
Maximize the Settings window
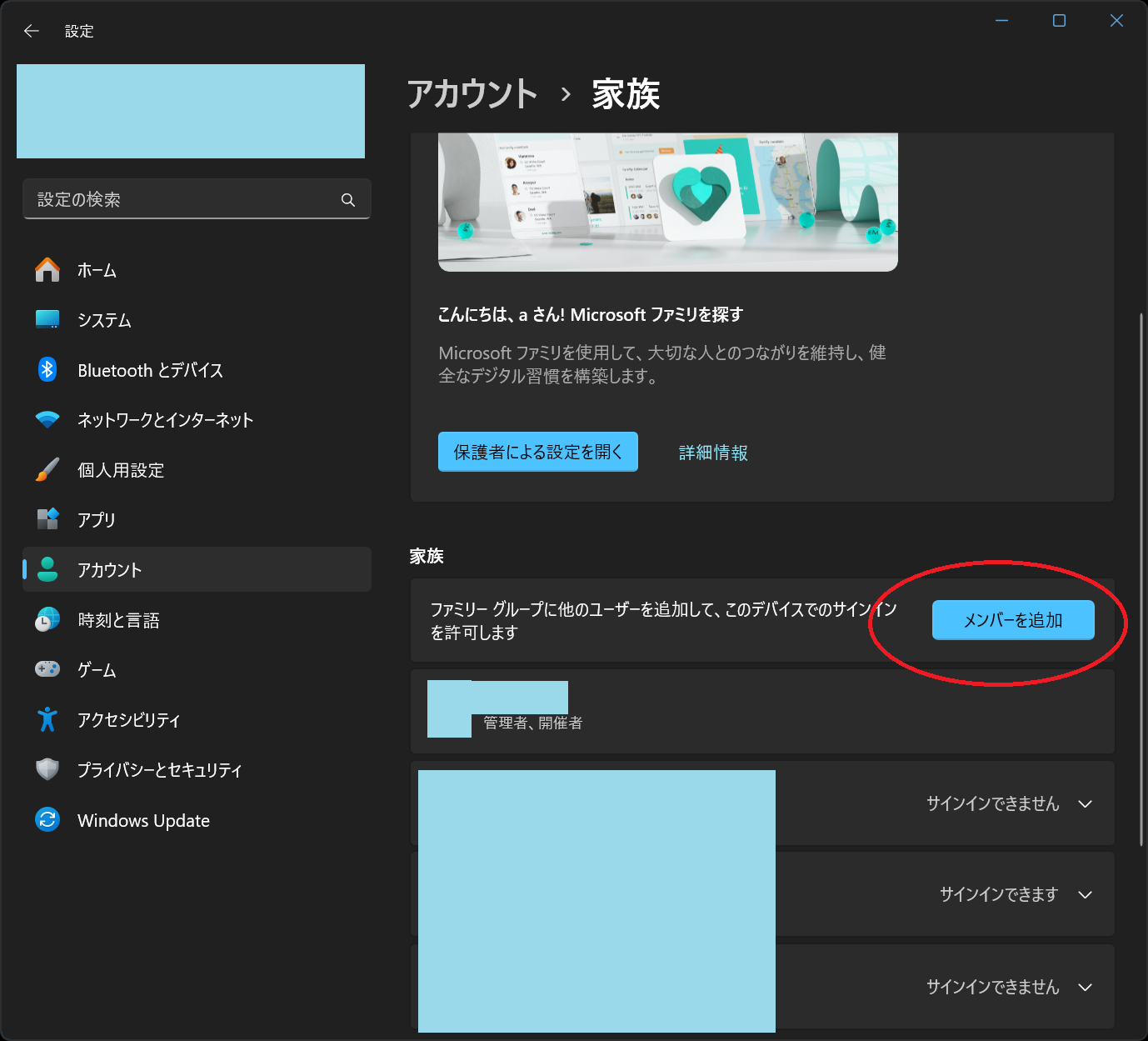(1059, 21)
